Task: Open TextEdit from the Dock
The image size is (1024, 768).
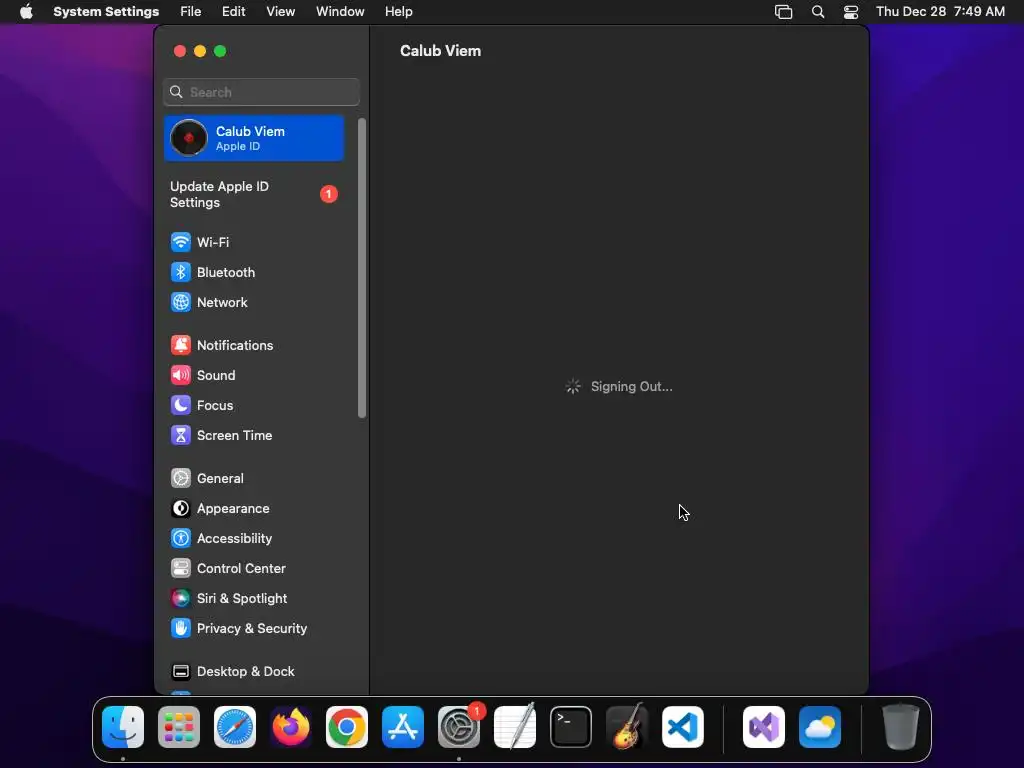Action: 515,727
